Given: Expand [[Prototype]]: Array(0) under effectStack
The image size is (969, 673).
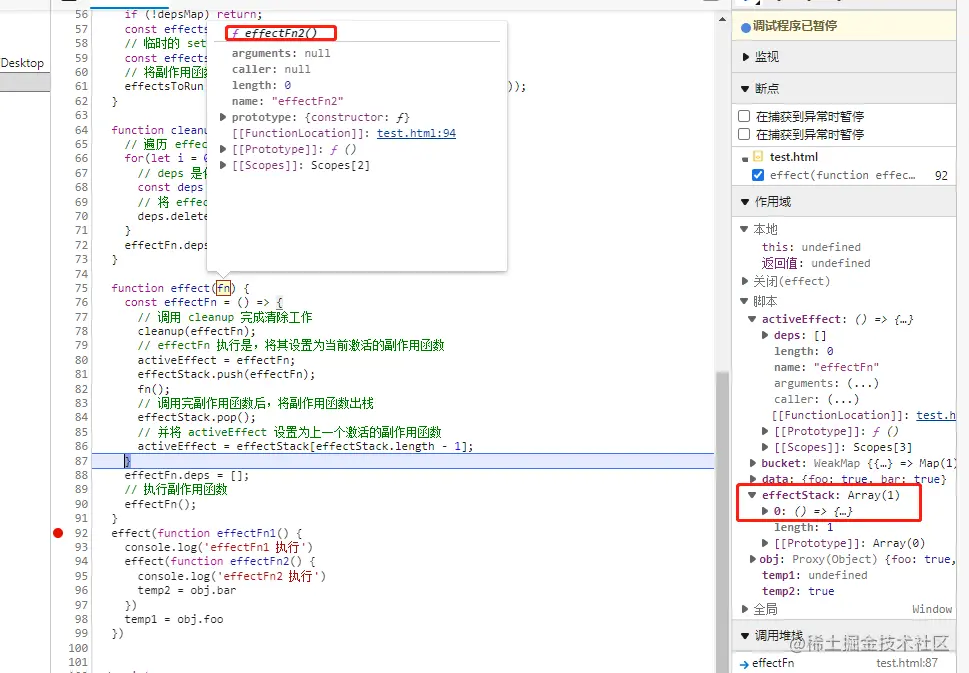Looking at the screenshot, I should pos(765,543).
